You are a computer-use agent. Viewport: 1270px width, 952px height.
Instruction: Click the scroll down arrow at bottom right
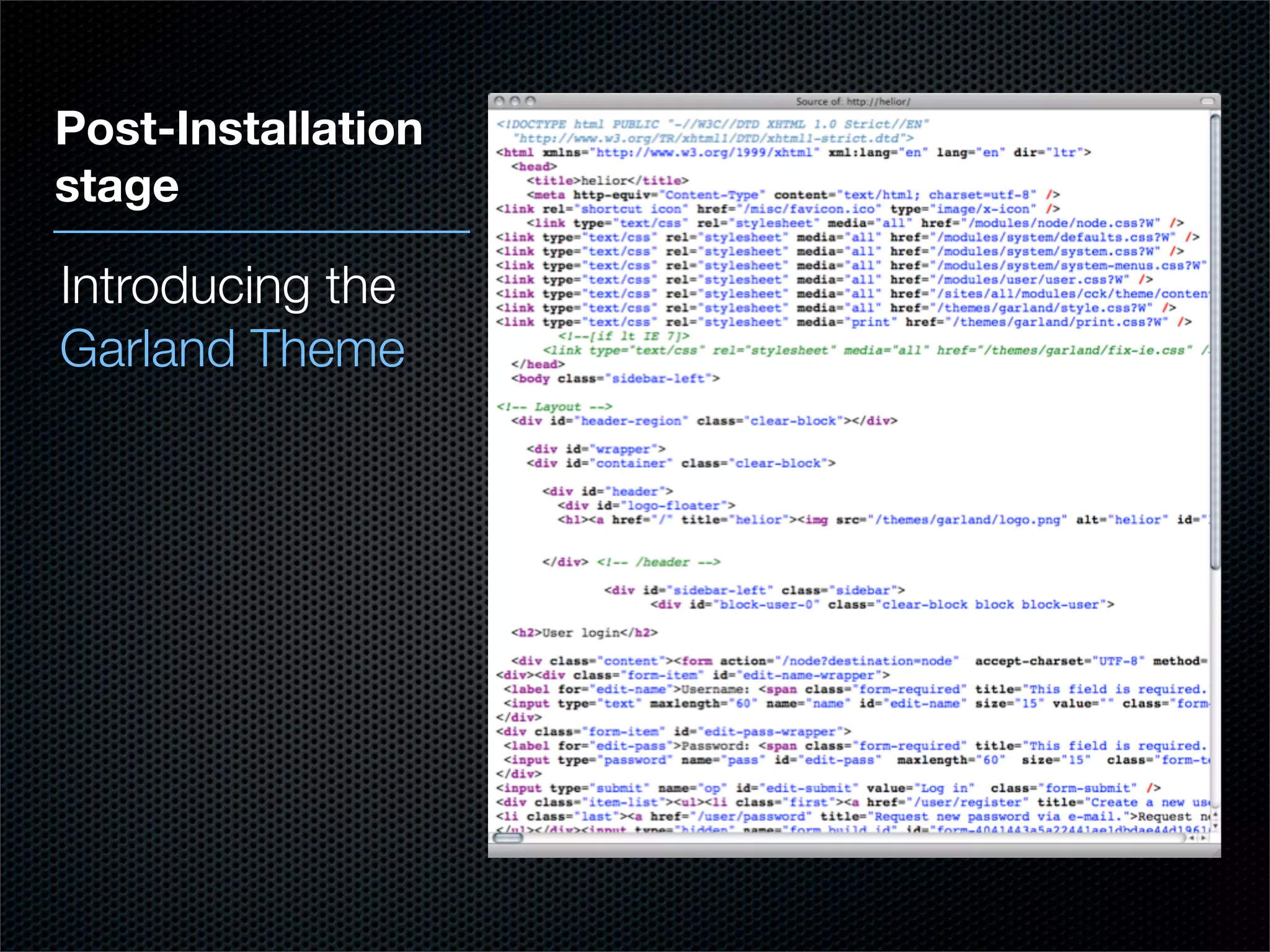(1215, 826)
